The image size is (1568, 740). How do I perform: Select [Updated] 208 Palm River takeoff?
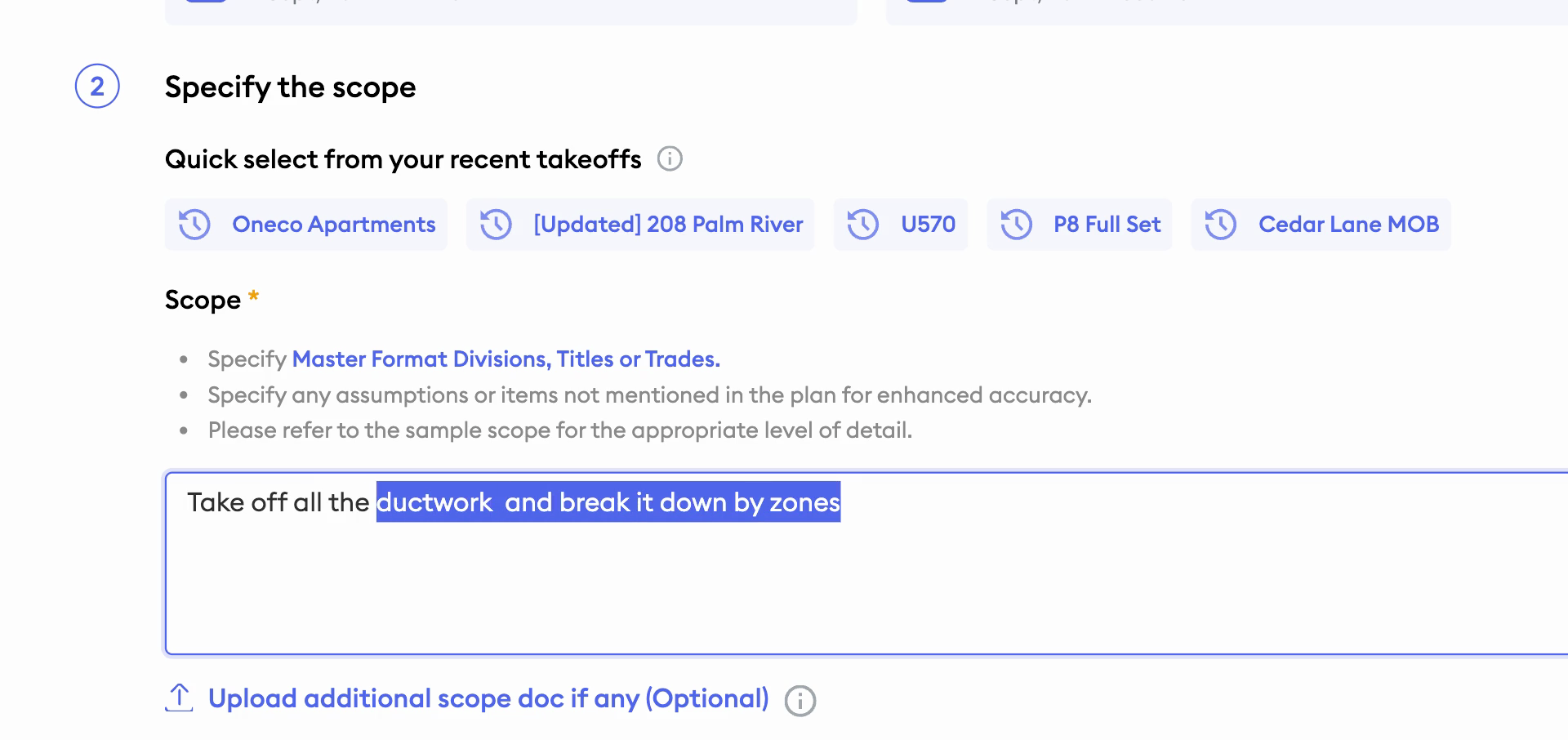point(668,225)
